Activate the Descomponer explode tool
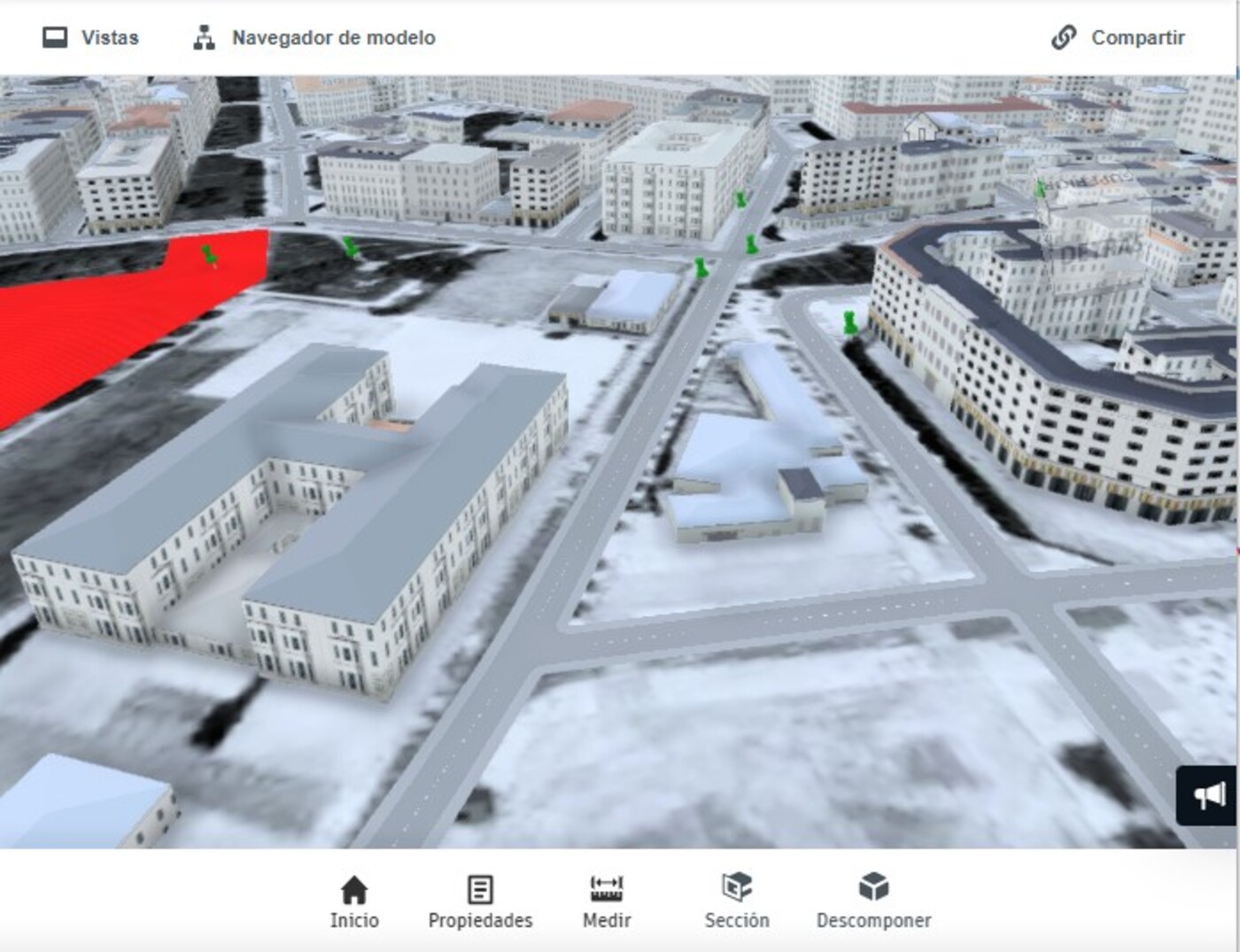The width and height of the screenshot is (1240, 952). pos(873,902)
